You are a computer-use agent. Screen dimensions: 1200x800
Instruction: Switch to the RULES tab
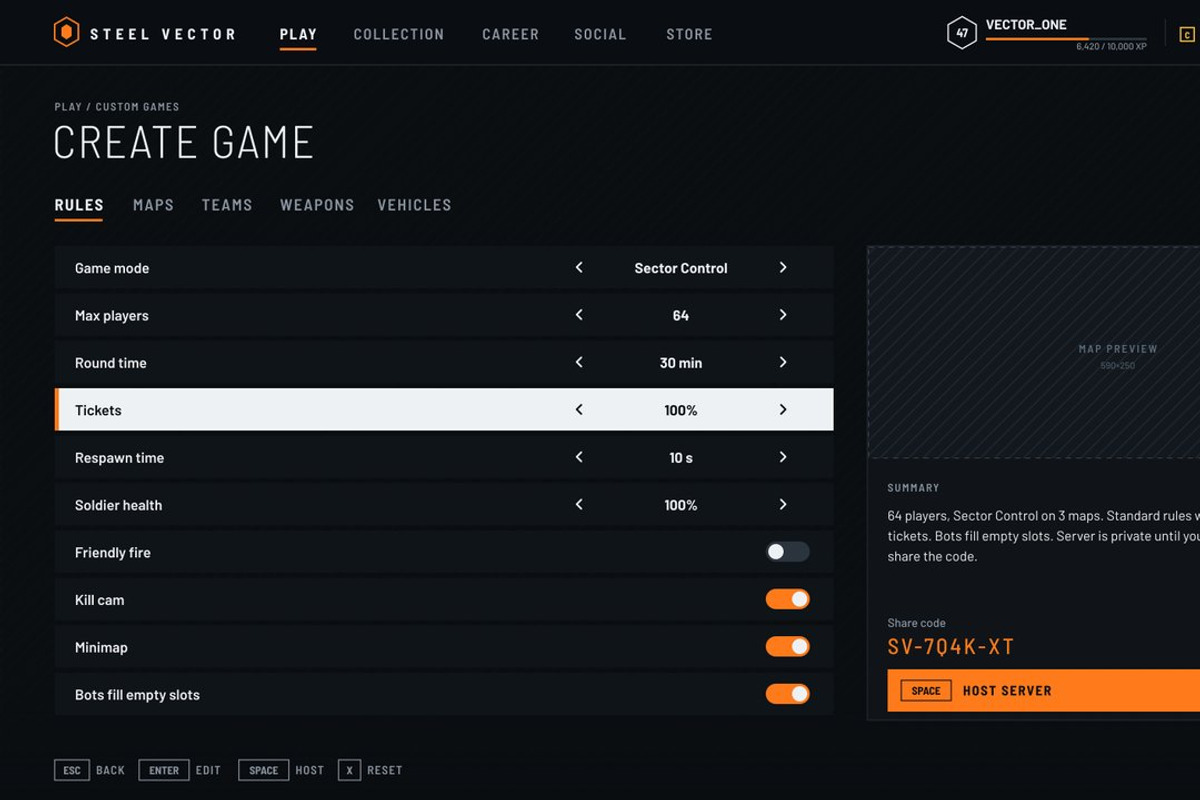coord(79,205)
